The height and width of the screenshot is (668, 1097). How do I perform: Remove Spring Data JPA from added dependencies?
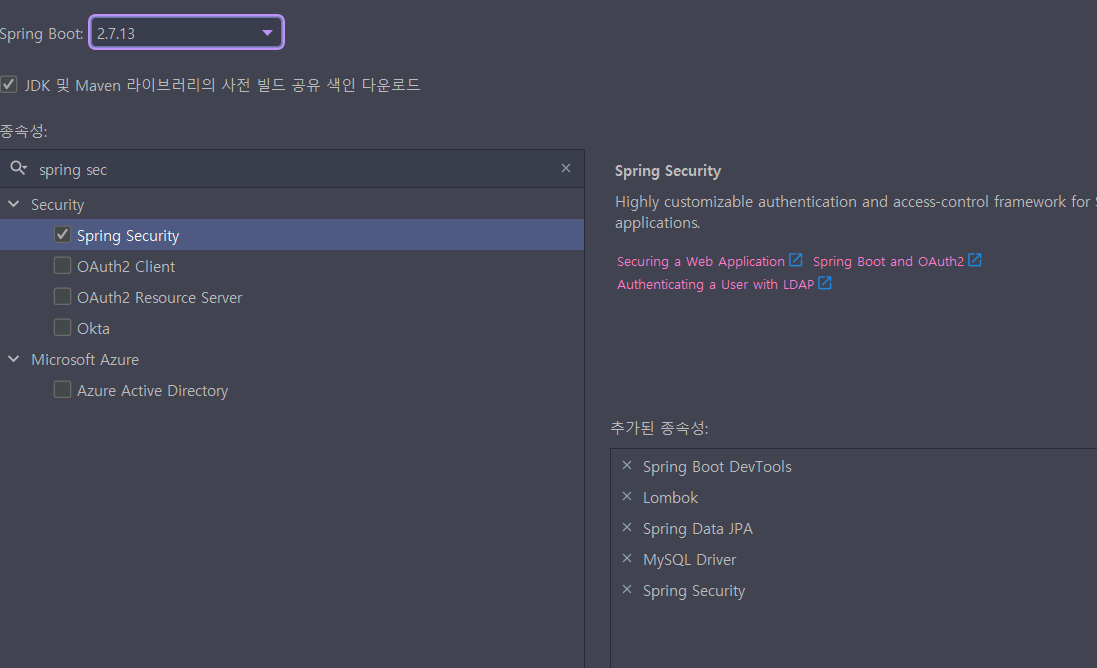pos(627,527)
